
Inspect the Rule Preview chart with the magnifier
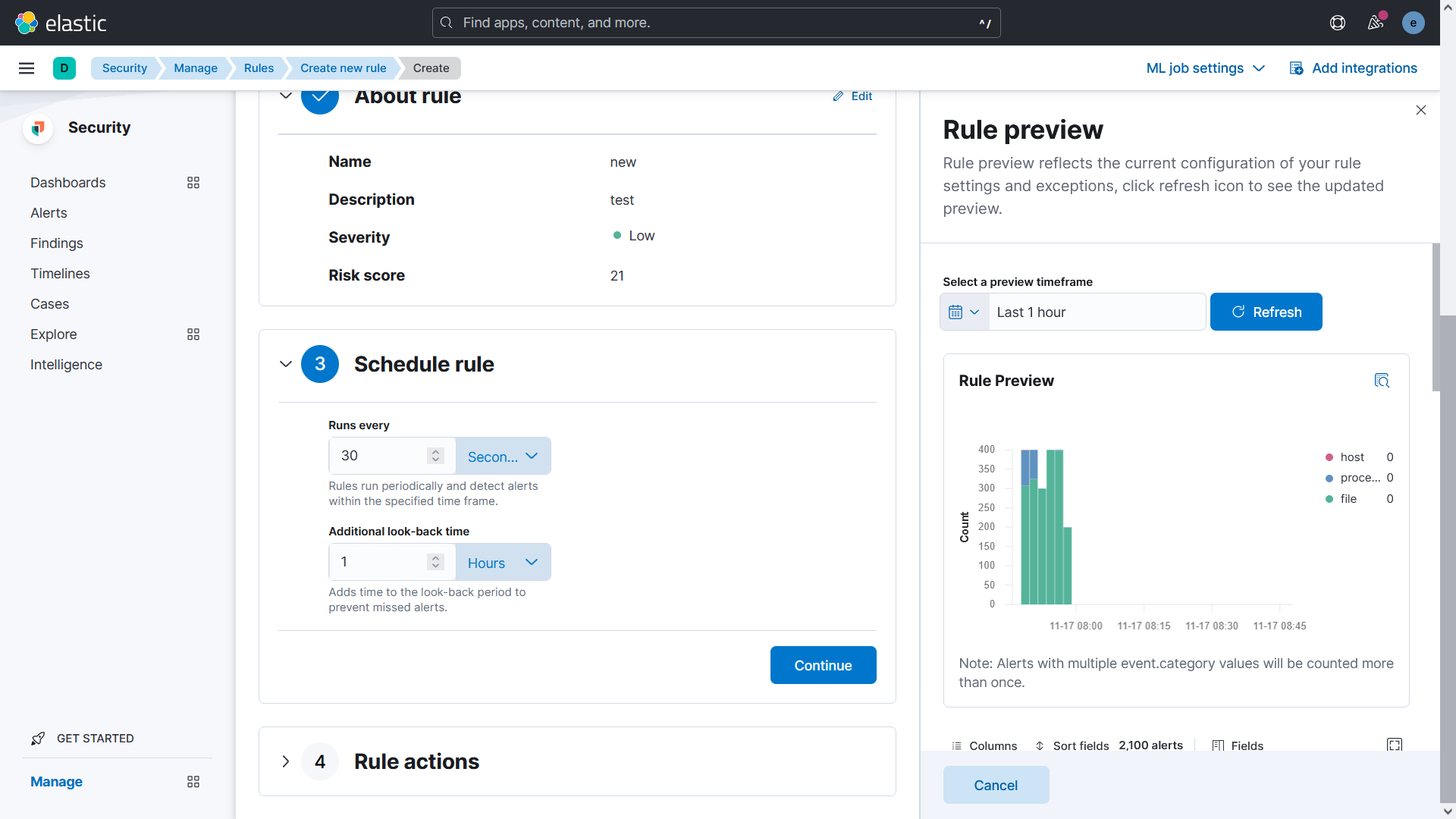coord(1382,380)
